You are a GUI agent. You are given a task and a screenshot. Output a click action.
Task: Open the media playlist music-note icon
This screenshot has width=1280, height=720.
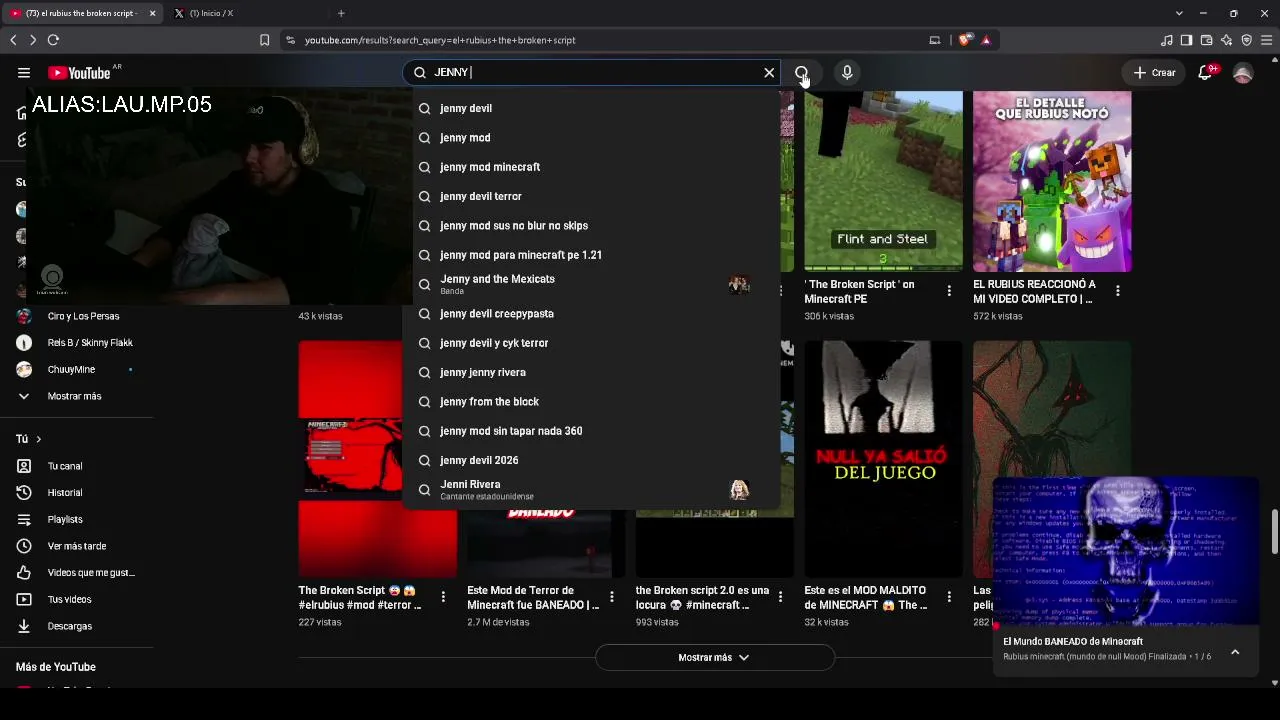tap(1166, 40)
